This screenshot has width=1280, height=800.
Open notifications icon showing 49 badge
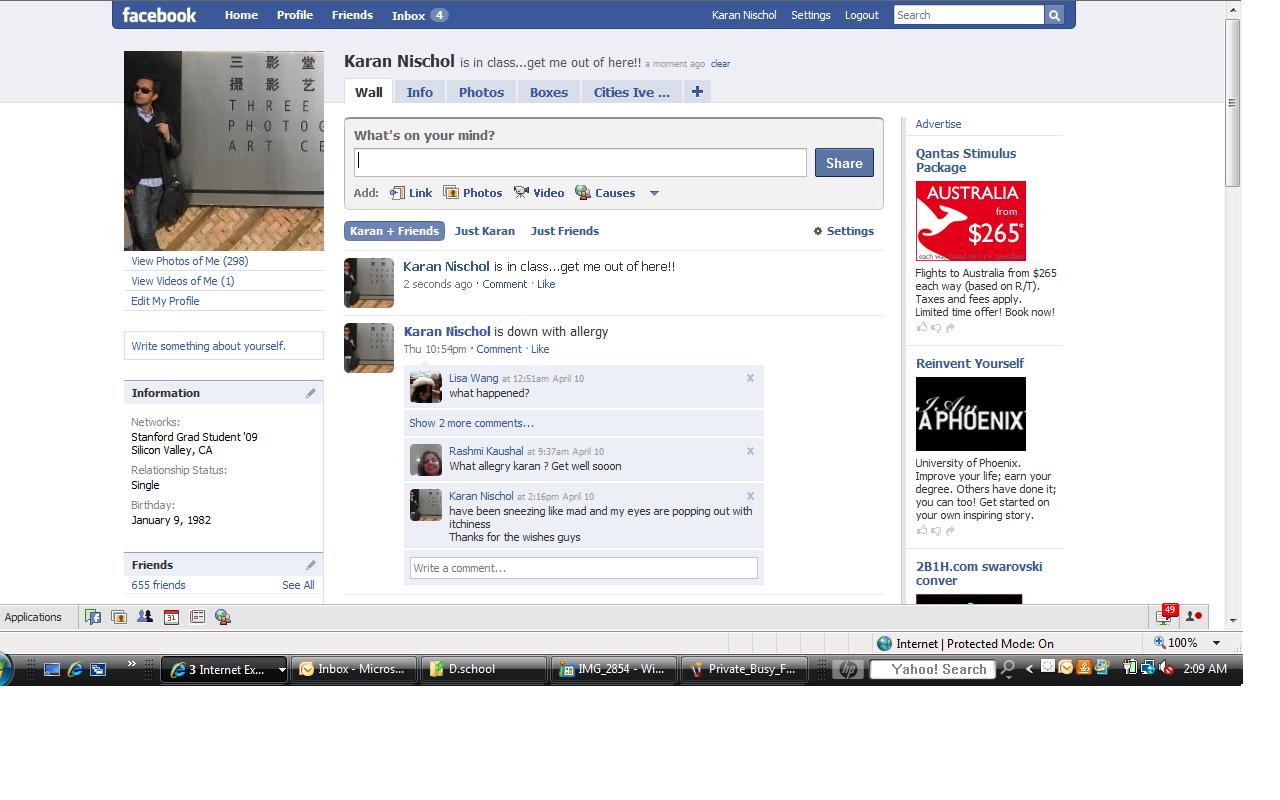coord(1165,616)
